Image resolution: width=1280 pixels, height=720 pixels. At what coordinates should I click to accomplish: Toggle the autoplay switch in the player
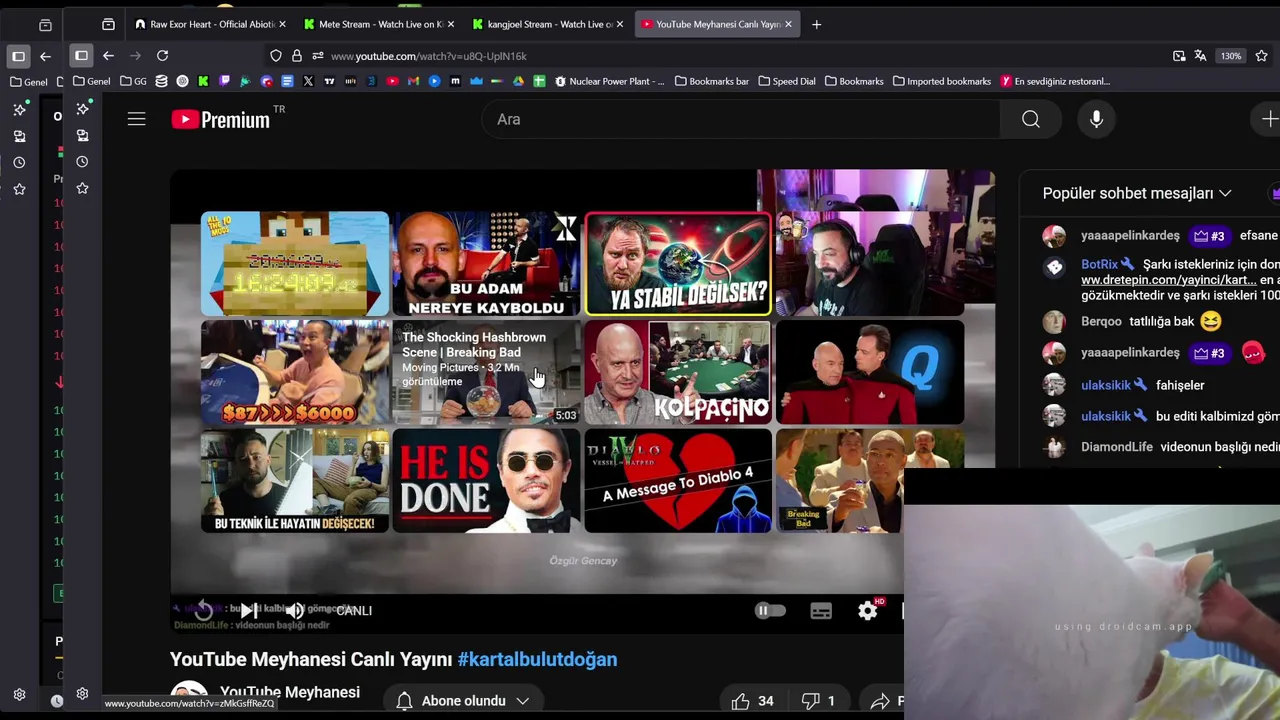(x=770, y=610)
